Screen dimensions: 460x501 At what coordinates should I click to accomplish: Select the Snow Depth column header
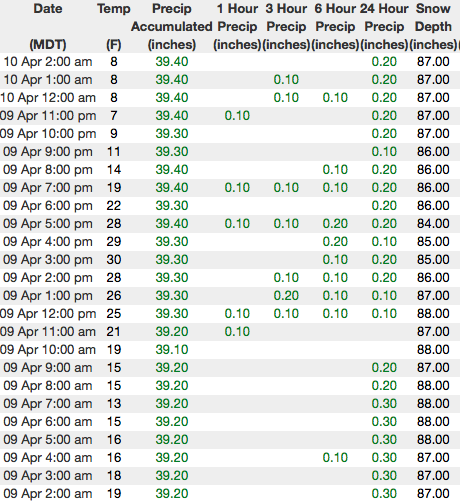click(433, 26)
